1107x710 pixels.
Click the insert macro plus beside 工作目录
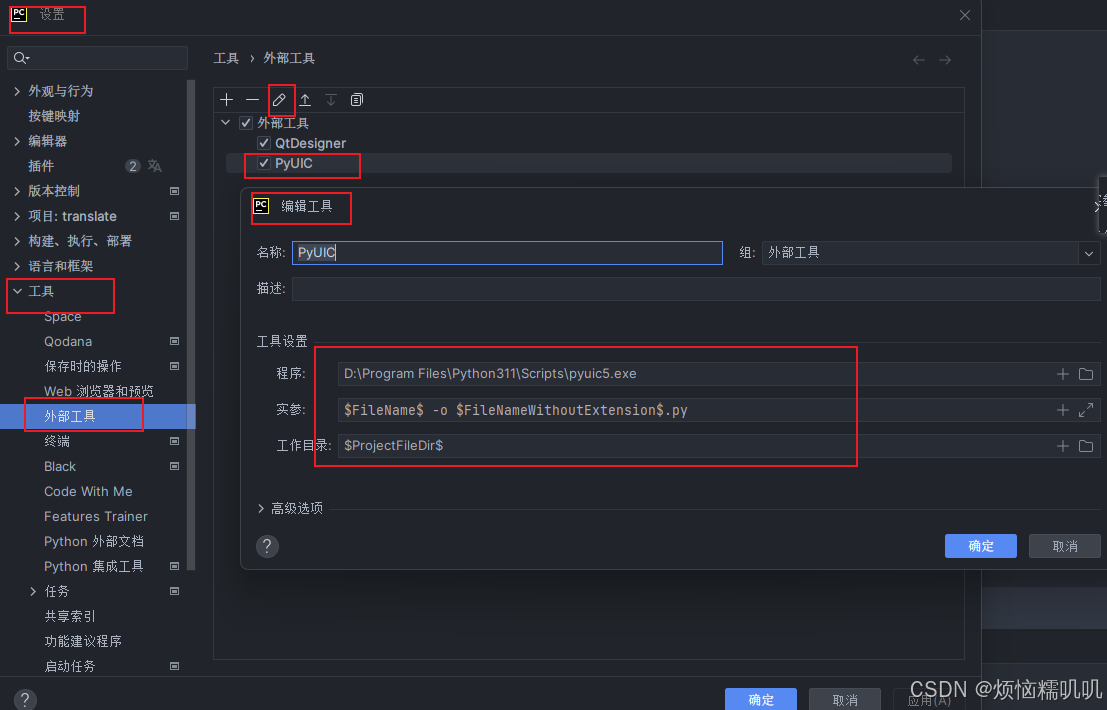[x=1062, y=445]
